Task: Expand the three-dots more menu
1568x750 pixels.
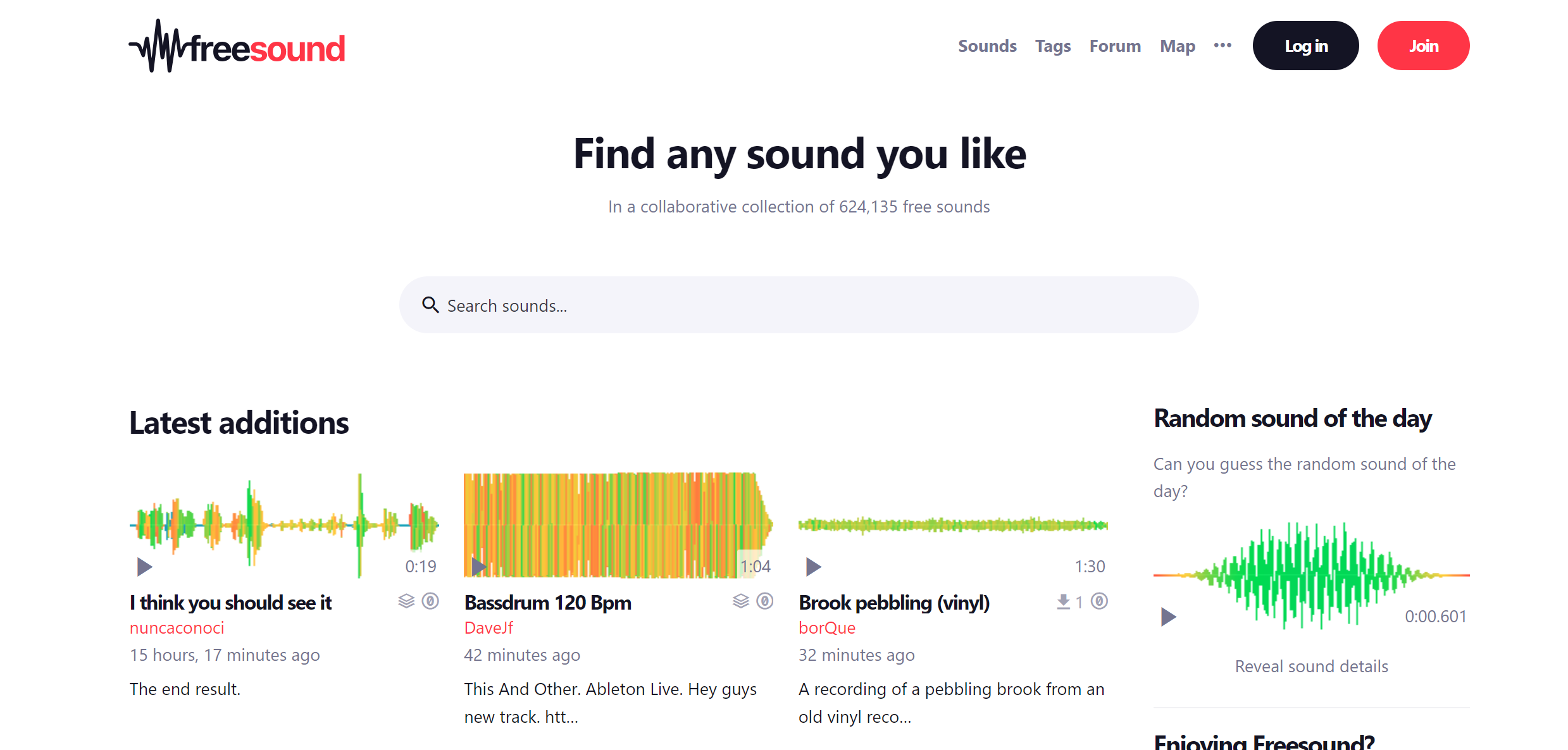Action: pos(1223,46)
